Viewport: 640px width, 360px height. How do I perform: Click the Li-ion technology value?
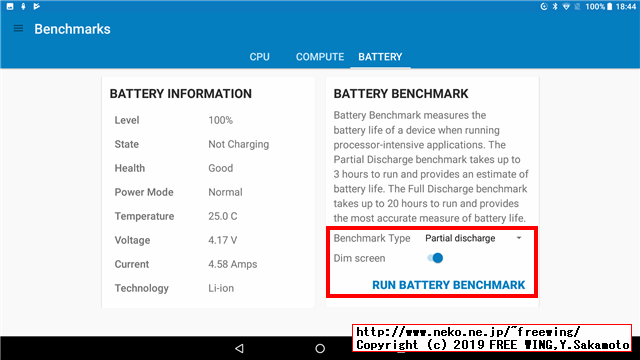click(x=221, y=288)
